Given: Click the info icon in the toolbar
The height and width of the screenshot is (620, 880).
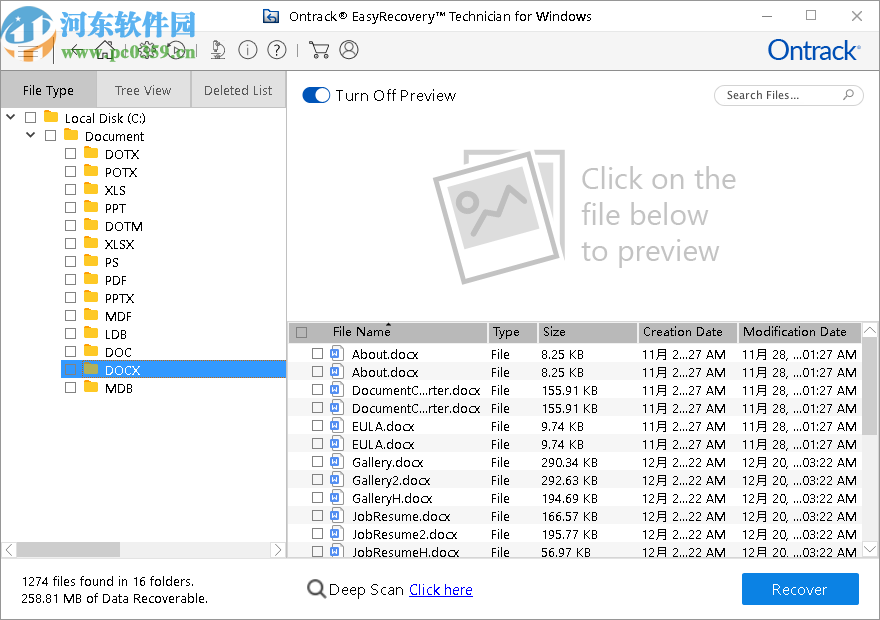Looking at the screenshot, I should click(247, 49).
